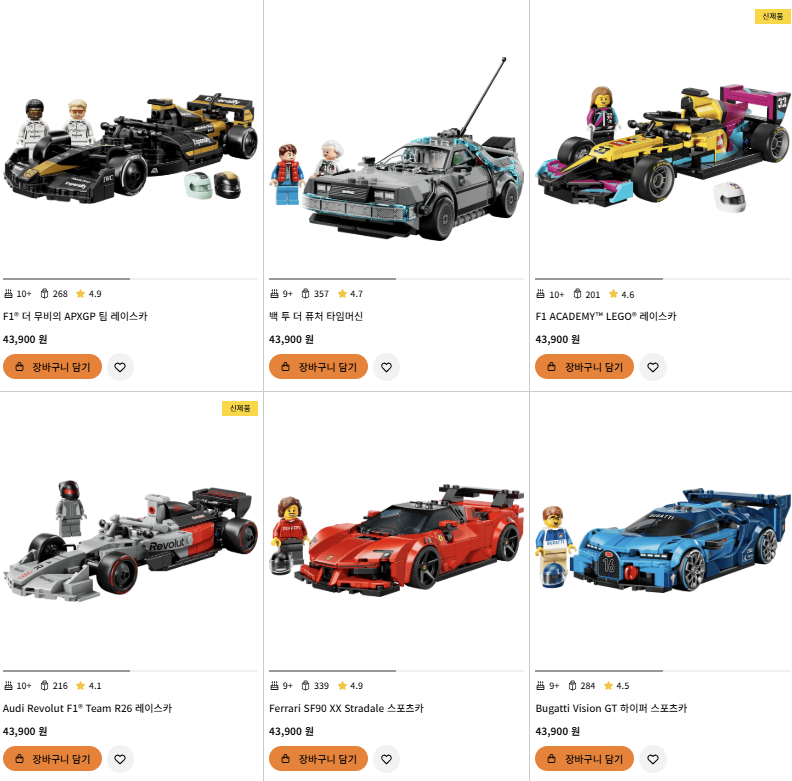This screenshot has width=792, height=781.
Task: Click the blue Bugatti product image
Action: (x=663, y=540)
